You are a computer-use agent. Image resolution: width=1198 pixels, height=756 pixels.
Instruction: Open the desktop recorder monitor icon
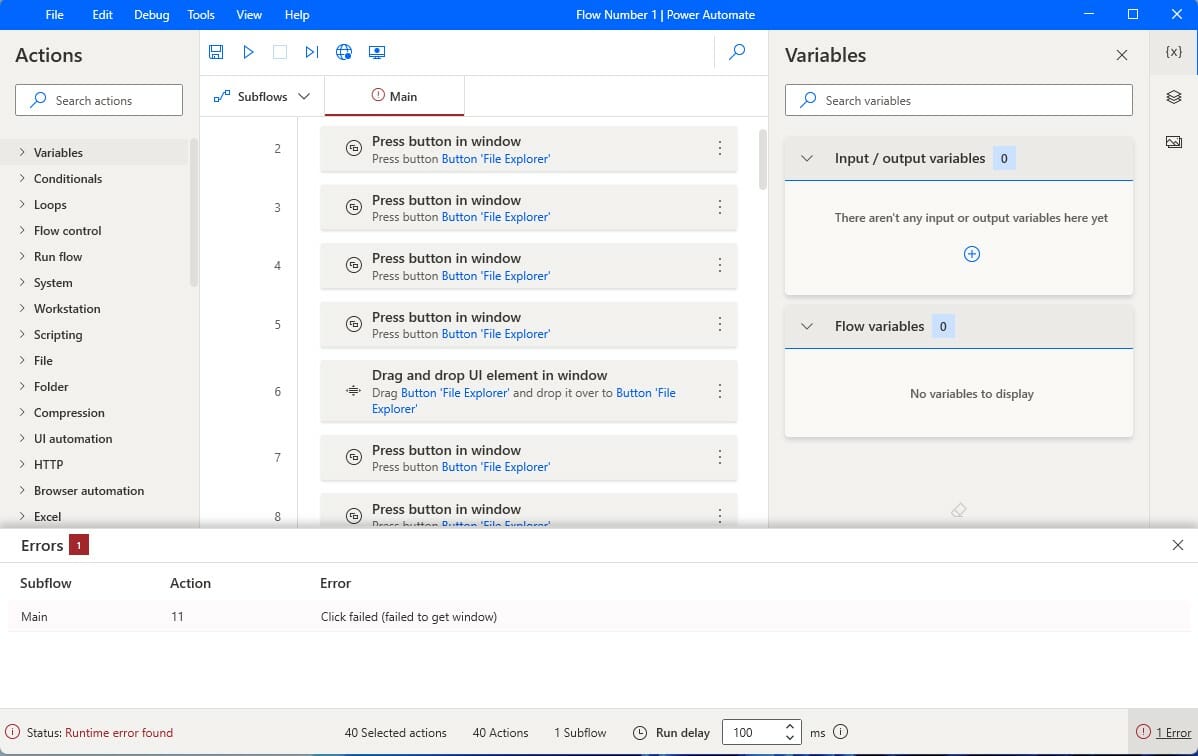pos(377,52)
